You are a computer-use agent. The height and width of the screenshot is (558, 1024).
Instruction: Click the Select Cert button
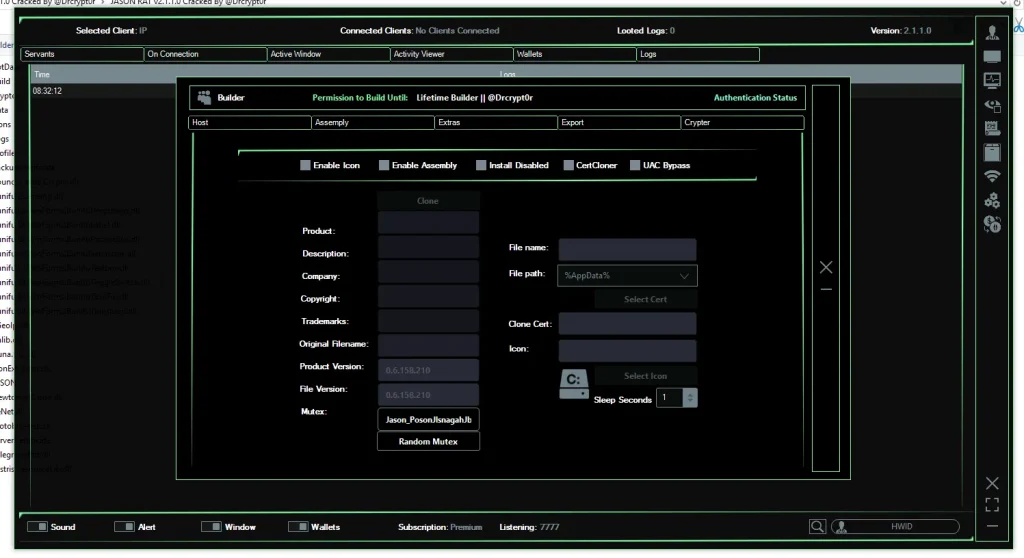[645, 299]
